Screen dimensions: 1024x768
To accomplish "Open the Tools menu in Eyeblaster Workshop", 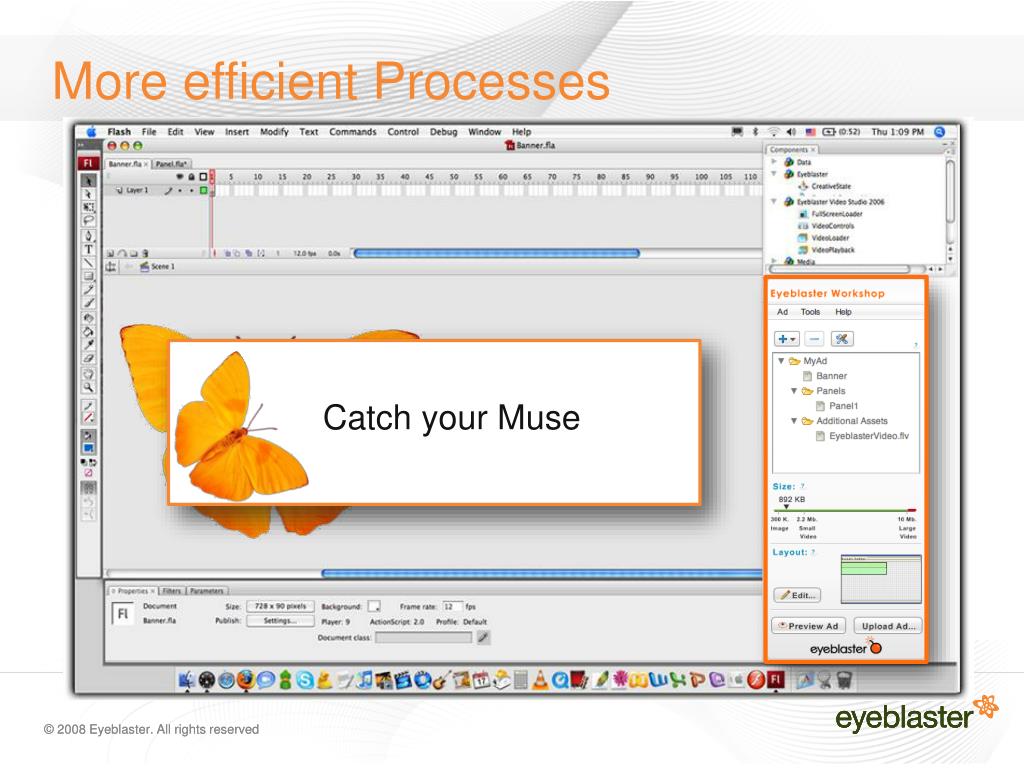I will (810, 312).
